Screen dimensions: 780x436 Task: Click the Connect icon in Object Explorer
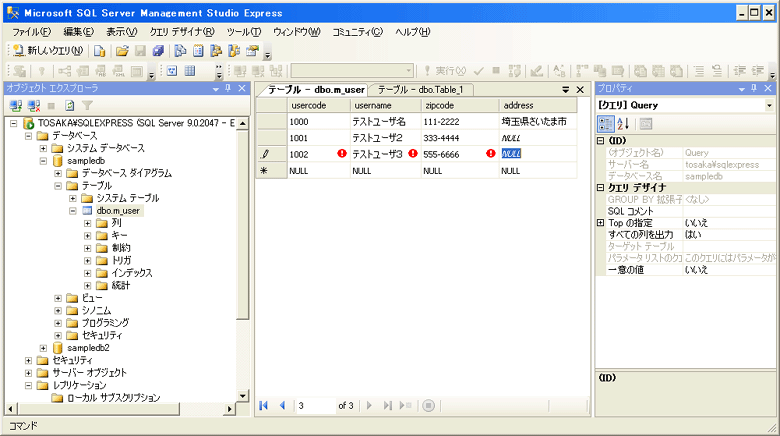click(16, 106)
